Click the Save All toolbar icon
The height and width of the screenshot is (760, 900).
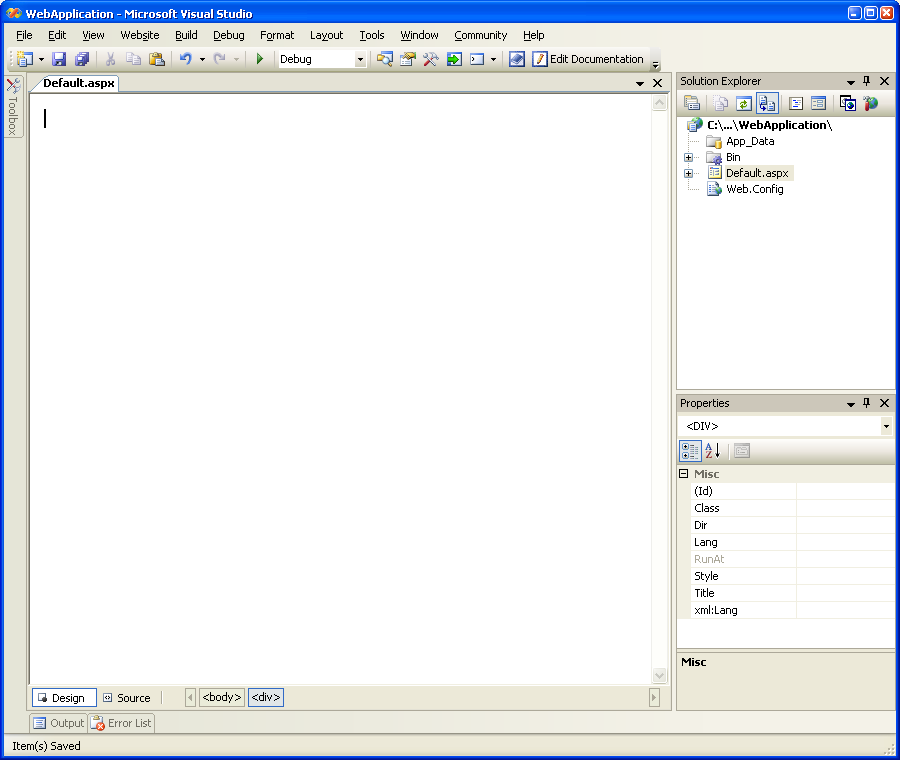point(82,59)
